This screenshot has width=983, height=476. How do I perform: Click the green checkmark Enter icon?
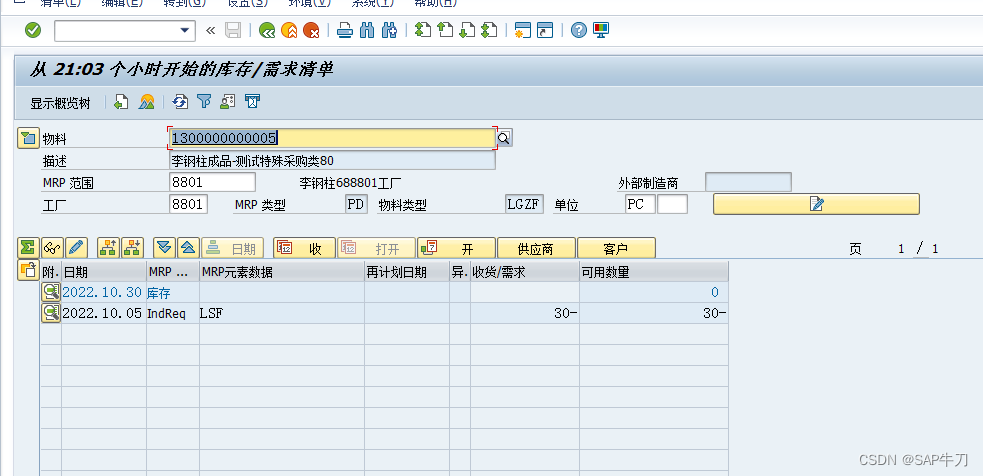(x=33, y=30)
